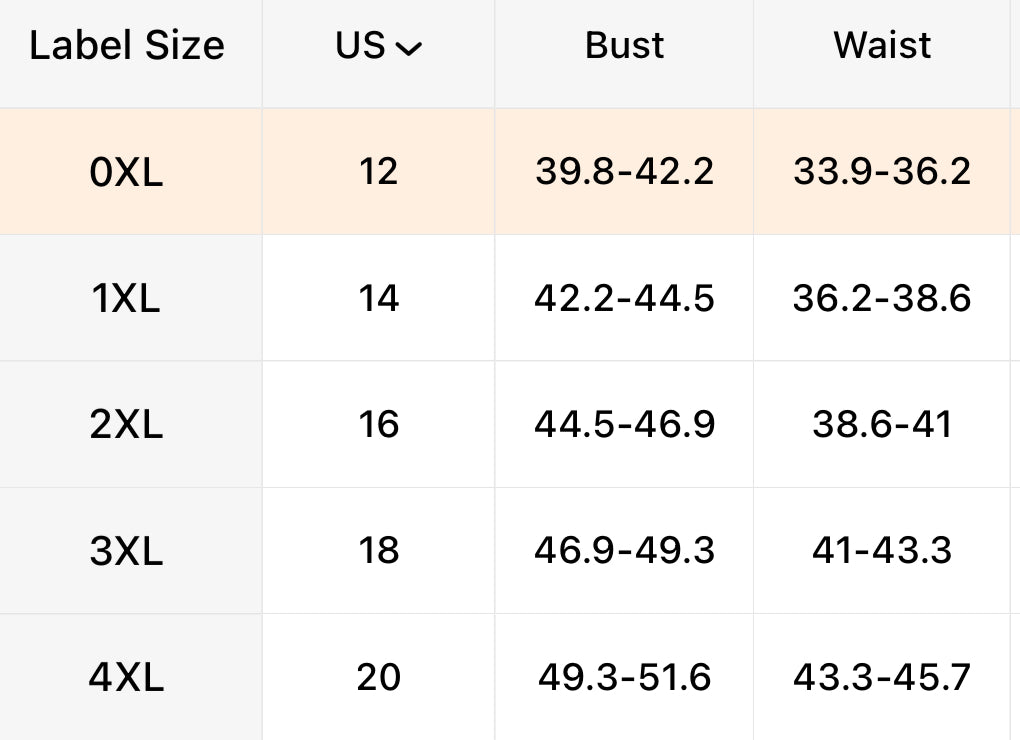Select the 2XL label size cell
This screenshot has width=1020, height=740.
click(x=126, y=425)
